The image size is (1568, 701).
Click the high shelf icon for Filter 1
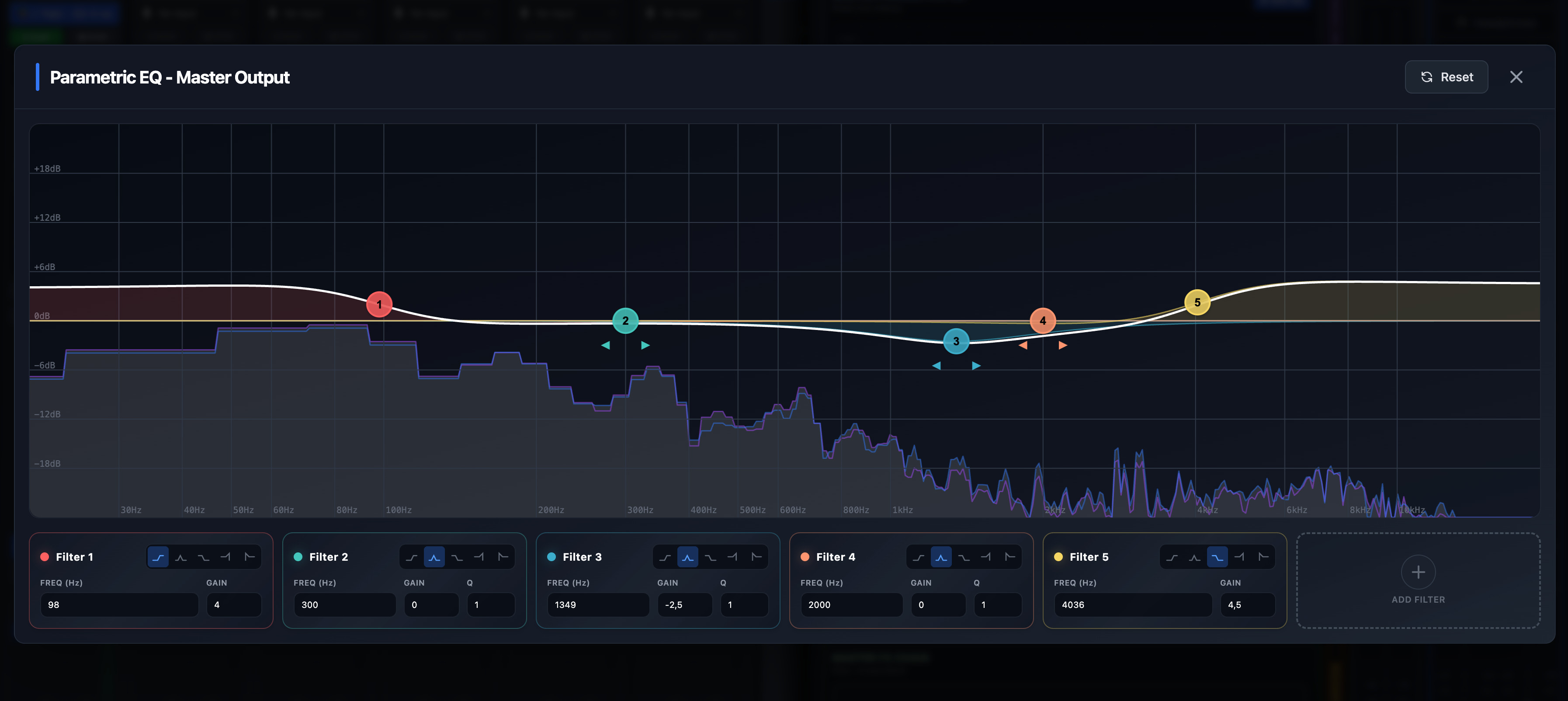pos(203,557)
